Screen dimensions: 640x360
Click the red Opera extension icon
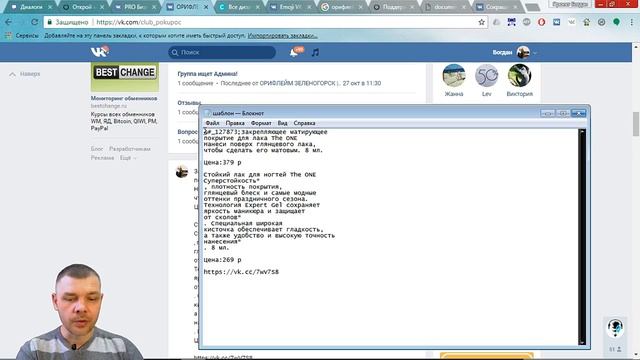pos(541,22)
